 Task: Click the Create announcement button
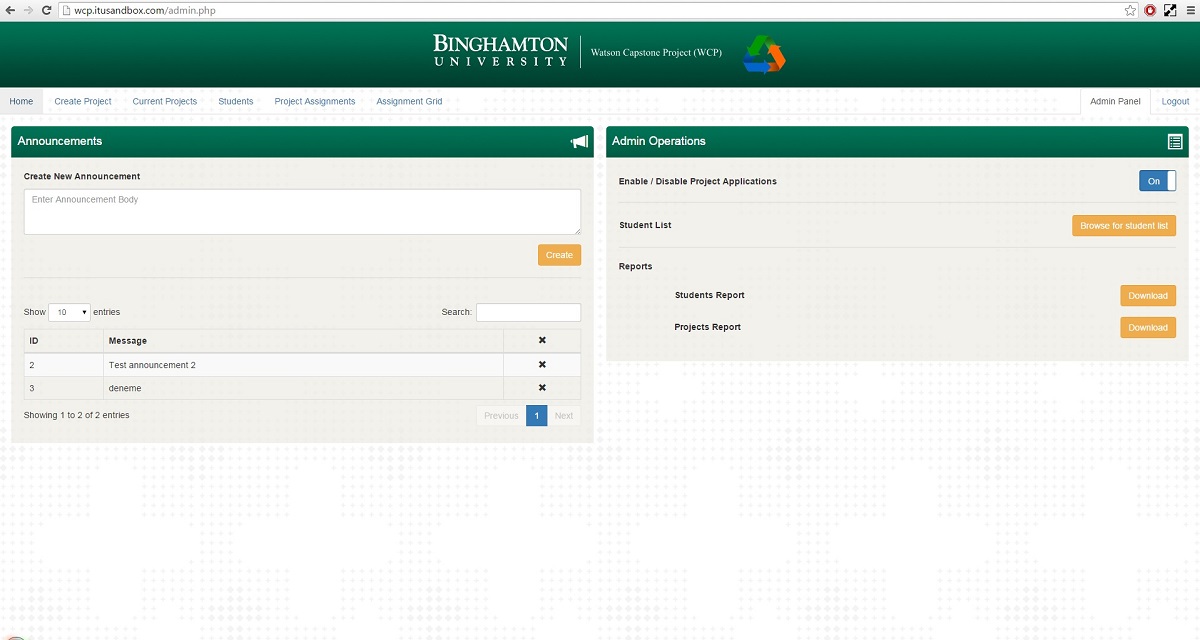click(x=559, y=255)
